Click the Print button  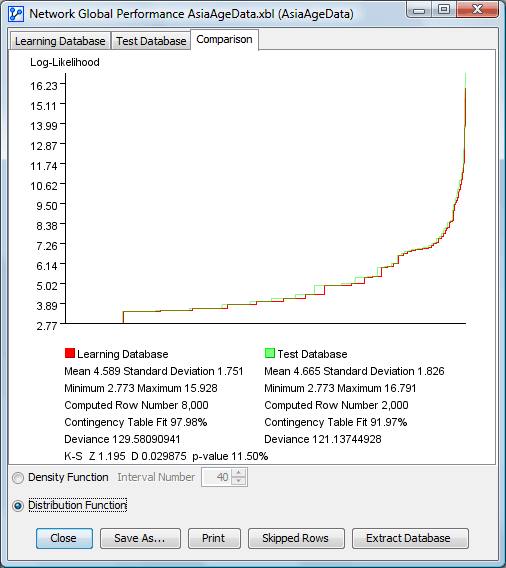coord(214,538)
